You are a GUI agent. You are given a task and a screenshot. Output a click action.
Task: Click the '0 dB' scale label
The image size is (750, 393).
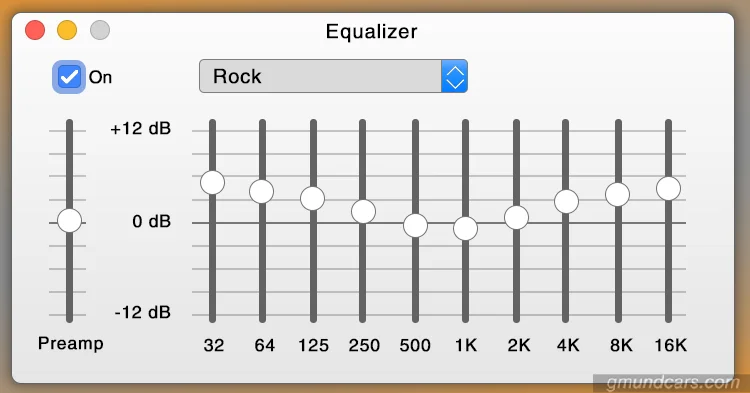click(x=151, y=221)
